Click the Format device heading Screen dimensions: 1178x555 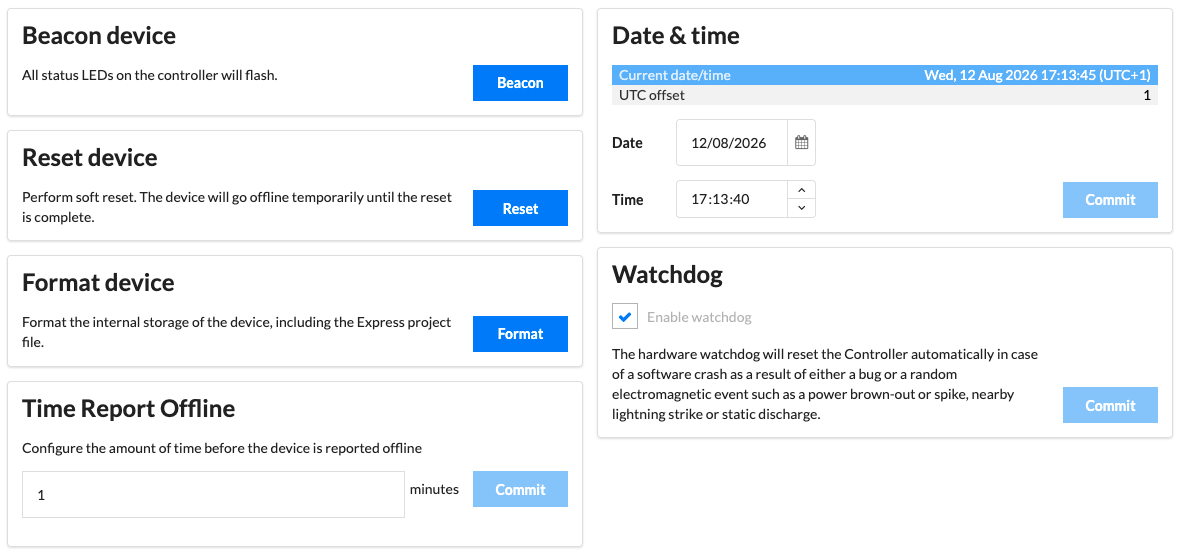pos(98,282)
